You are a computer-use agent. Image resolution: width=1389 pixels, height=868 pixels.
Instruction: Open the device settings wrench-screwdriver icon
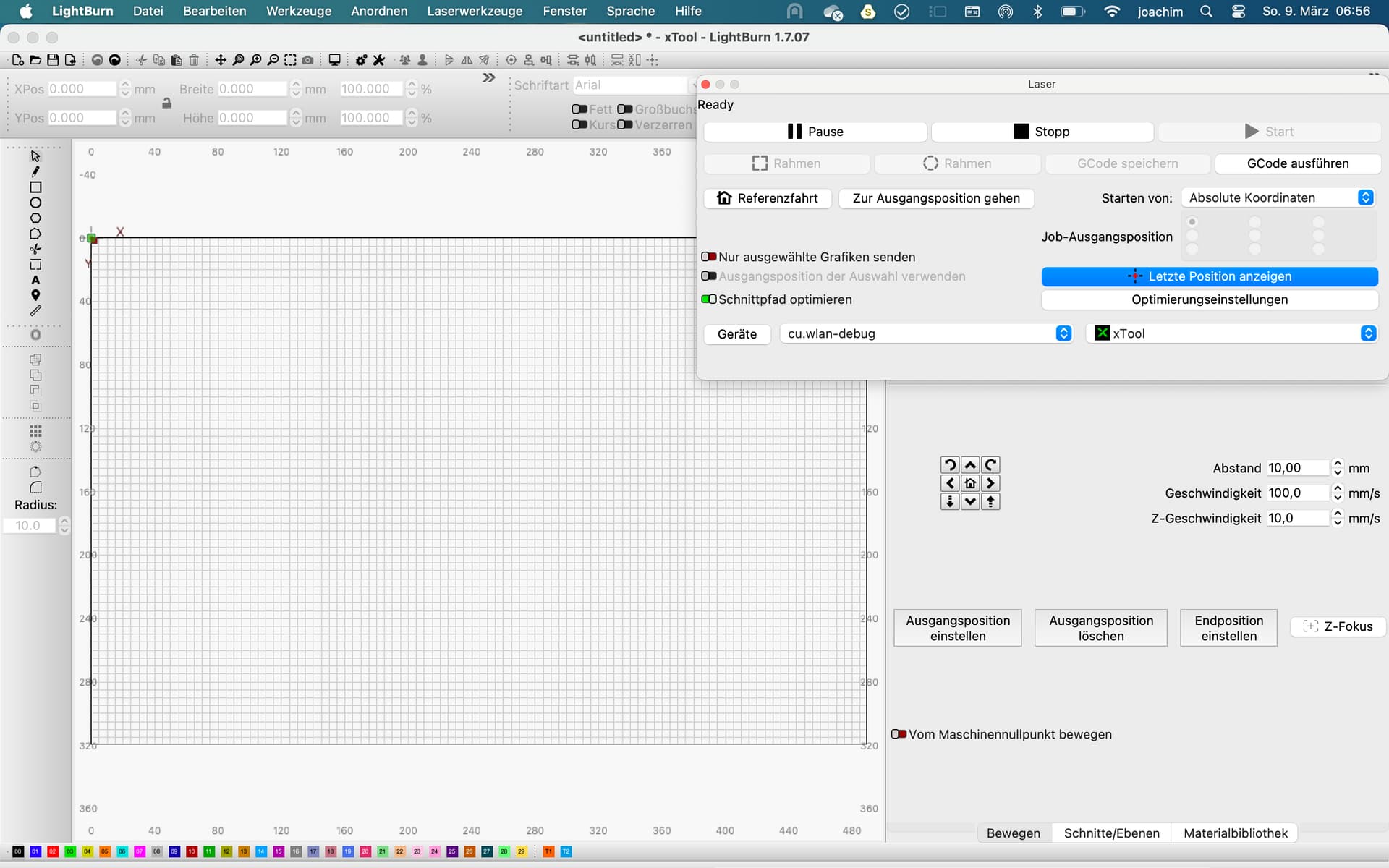[378, 60]
